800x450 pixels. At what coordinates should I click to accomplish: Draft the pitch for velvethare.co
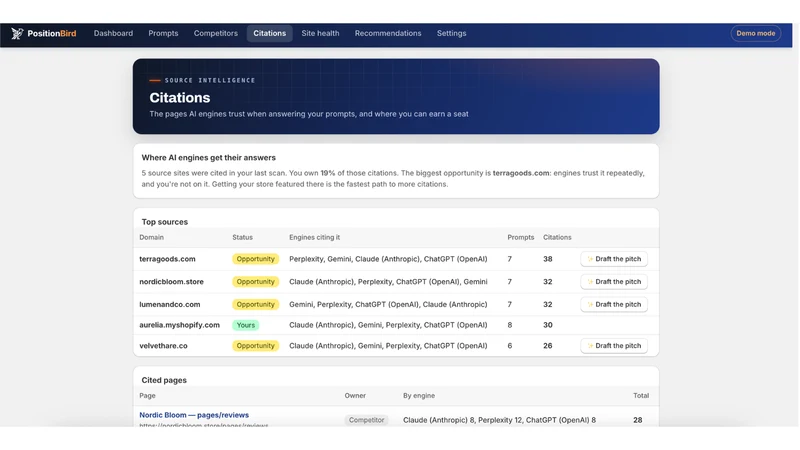click(614, 345)
